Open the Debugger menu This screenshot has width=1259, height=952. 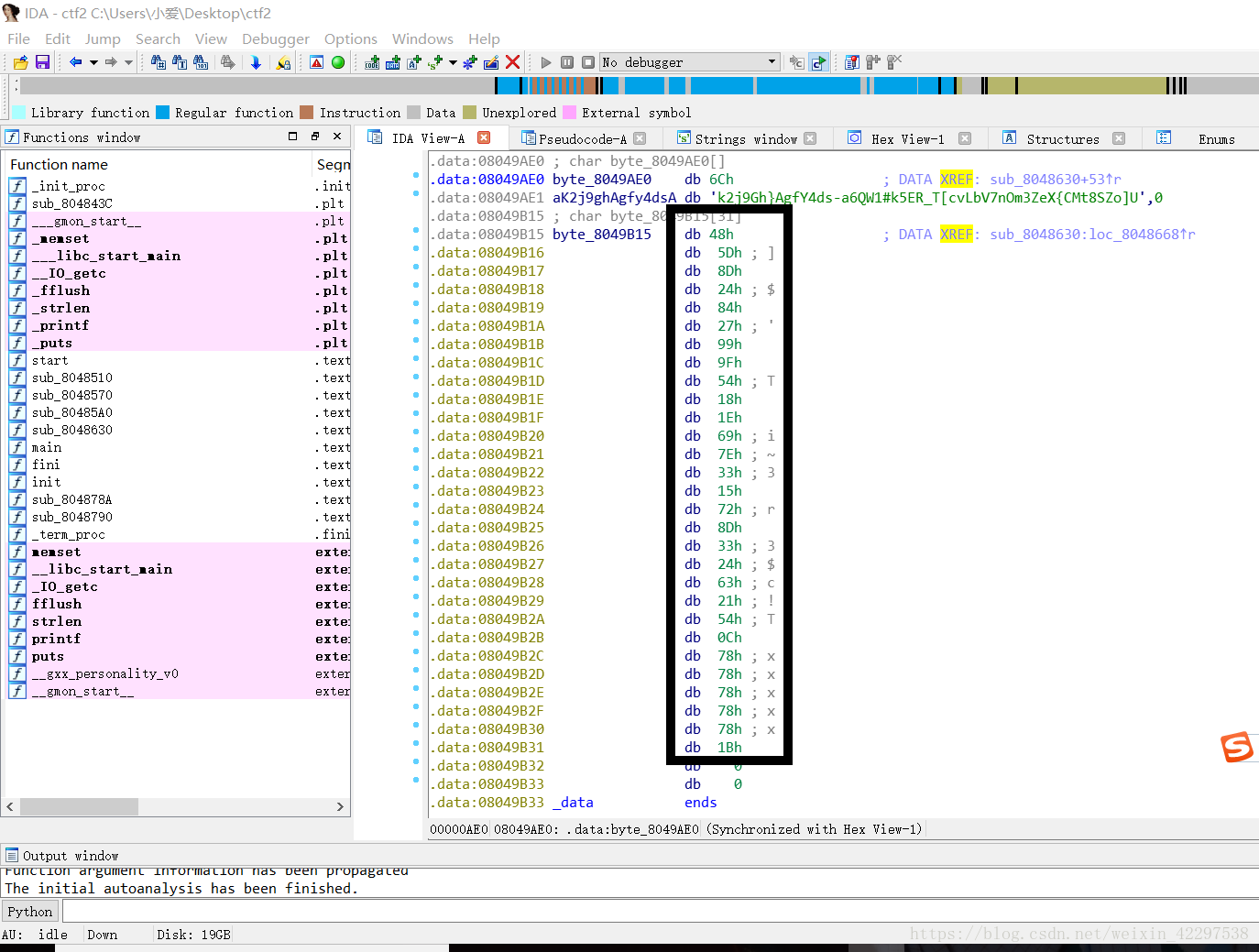point(276,39)
